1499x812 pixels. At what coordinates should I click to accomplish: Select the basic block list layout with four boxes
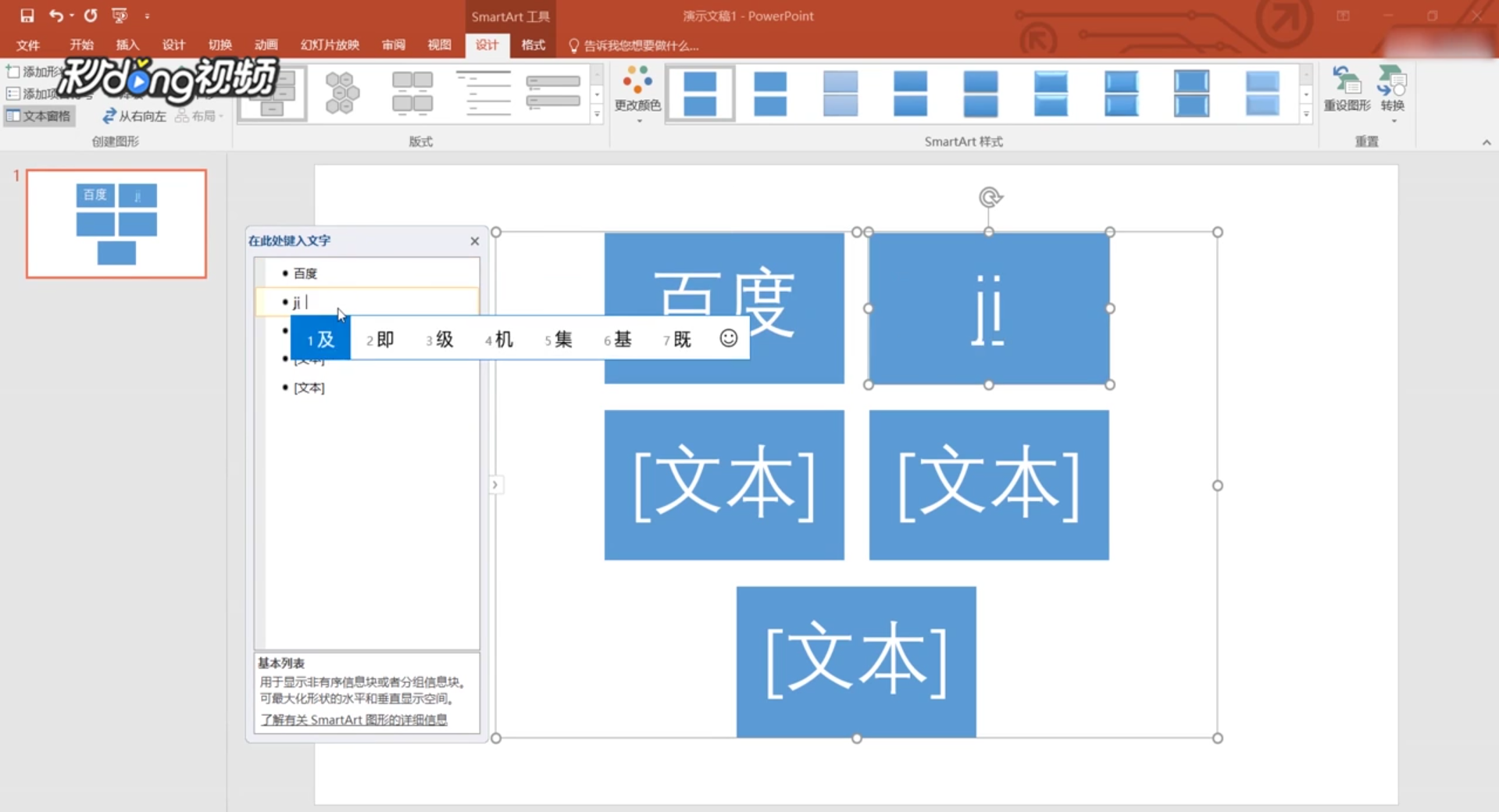(x=412, y=93)
